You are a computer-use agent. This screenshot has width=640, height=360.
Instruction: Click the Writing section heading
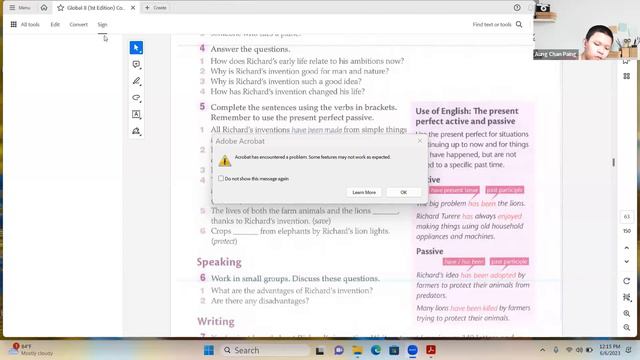pyautogui.click(x=216, y=322)
